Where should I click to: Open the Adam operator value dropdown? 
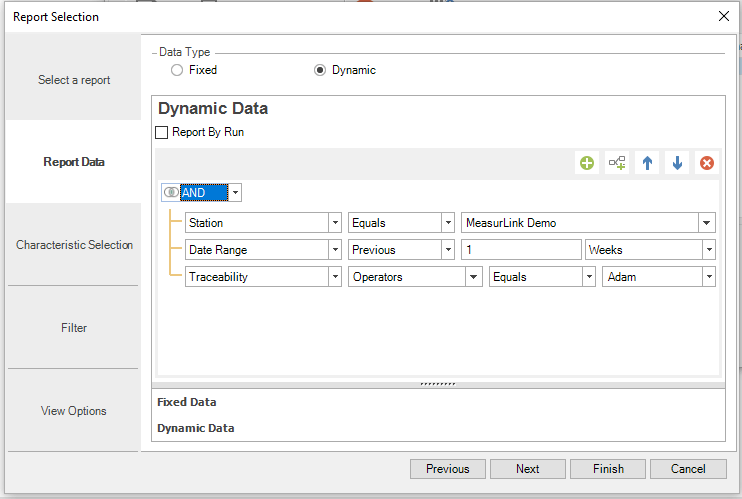pos(708,277)
